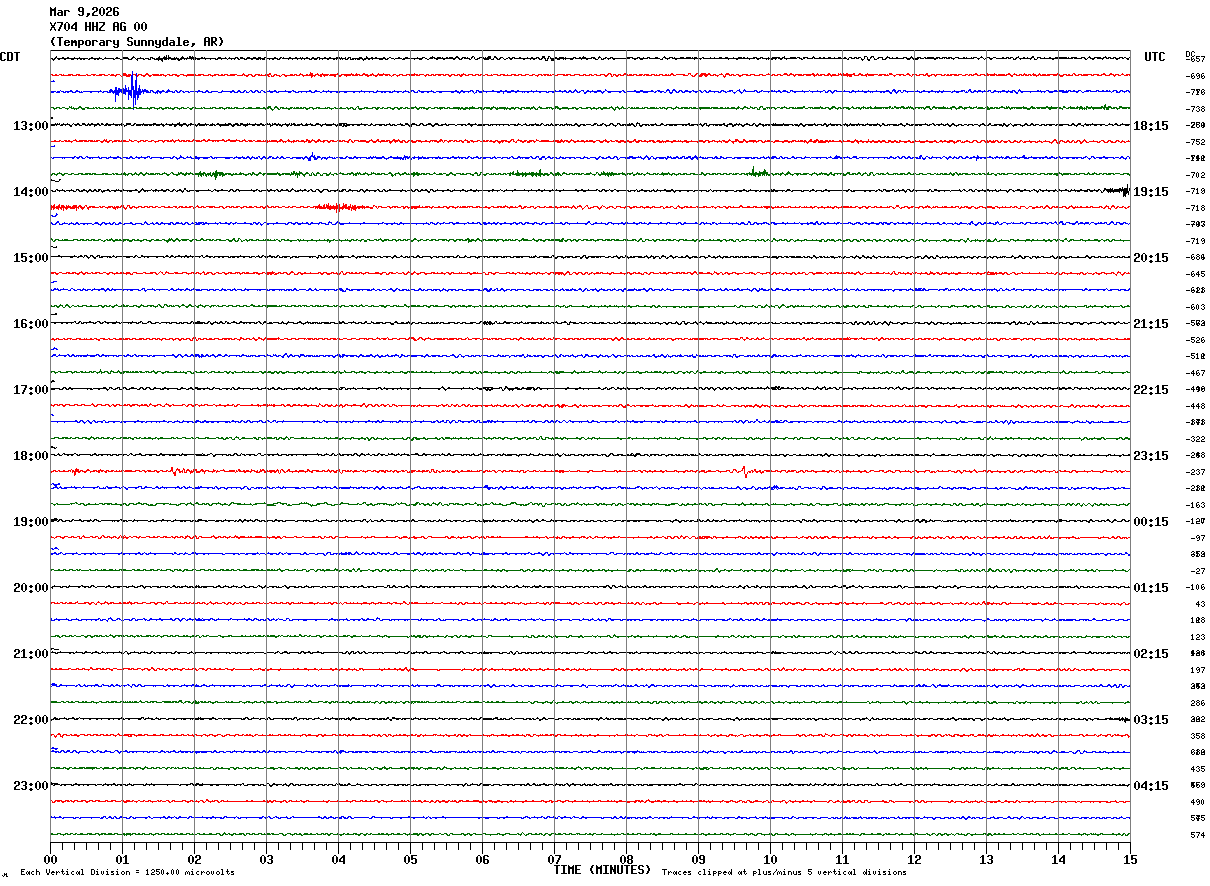Click minute '08' on the time axis

coord(626,859)
